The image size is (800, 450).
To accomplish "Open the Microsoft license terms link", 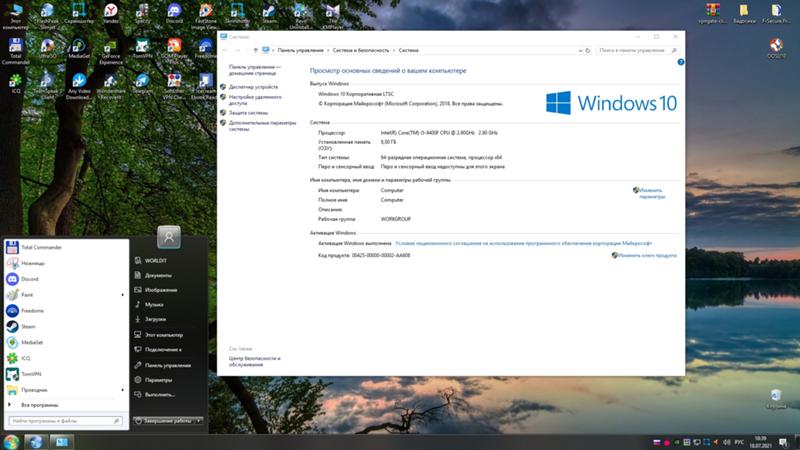I will [x=523, y=244].
